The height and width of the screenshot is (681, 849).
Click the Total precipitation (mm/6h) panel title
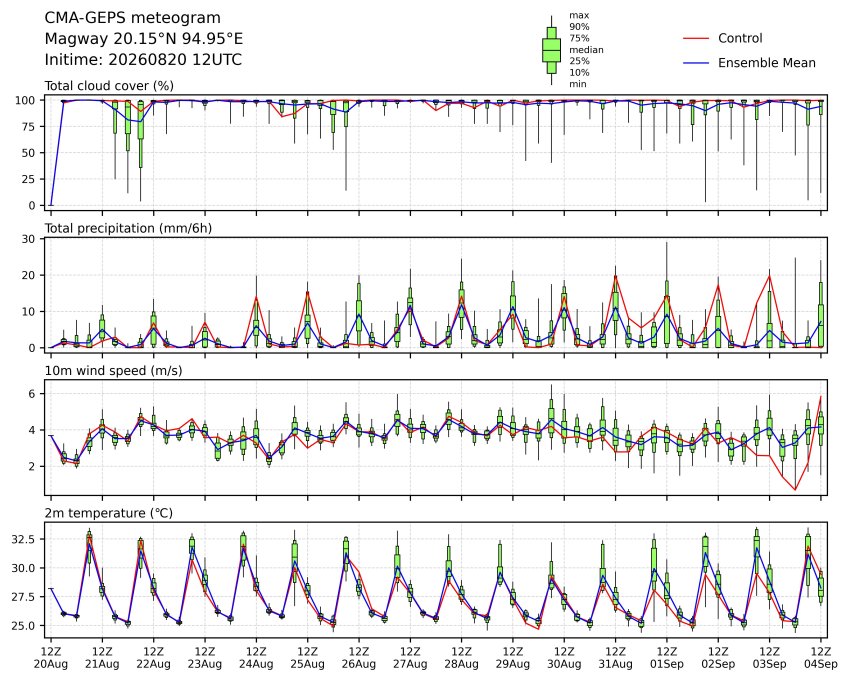128,228
